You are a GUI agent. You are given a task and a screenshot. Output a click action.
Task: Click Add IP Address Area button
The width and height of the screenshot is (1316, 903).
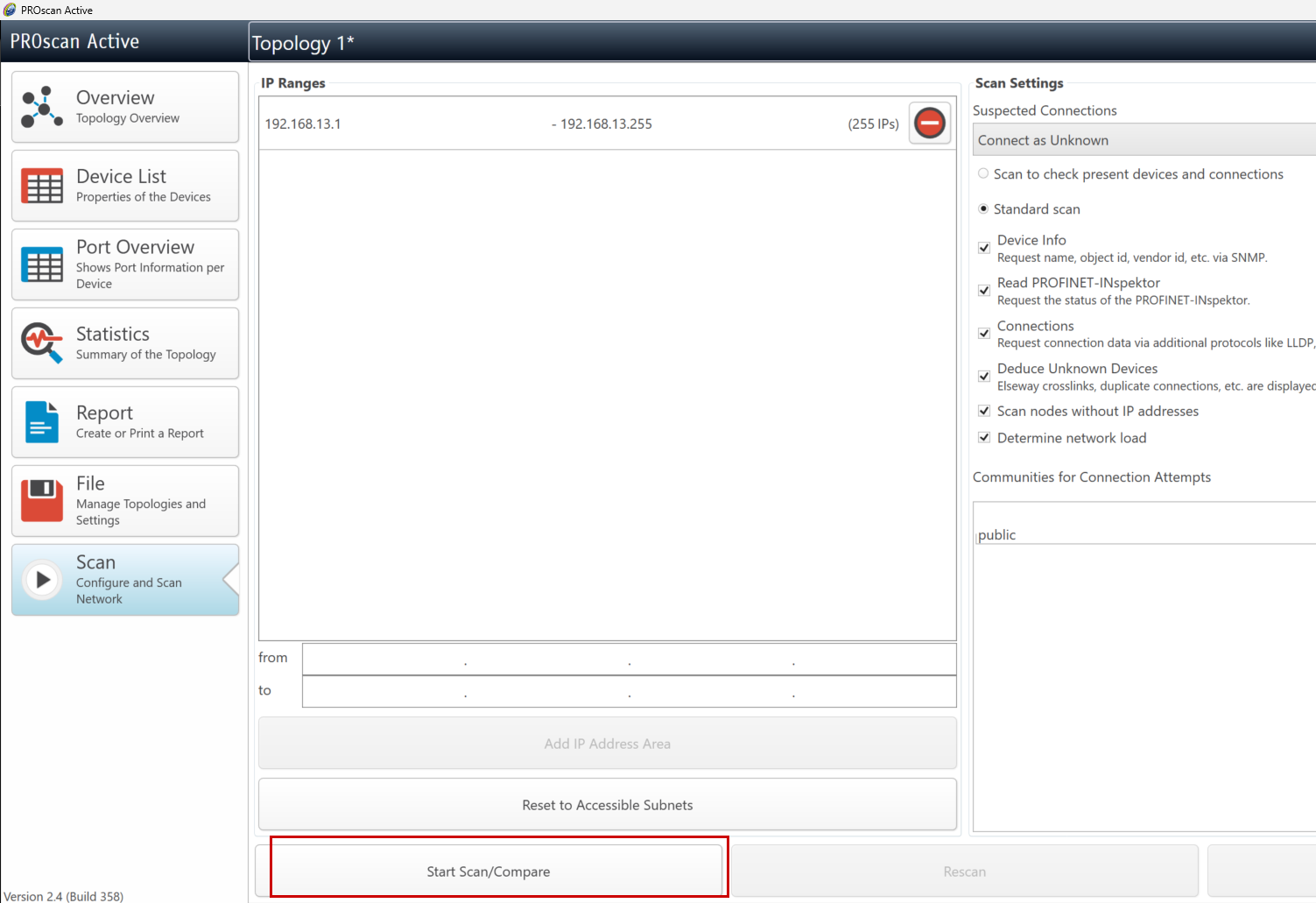[608, 744]
